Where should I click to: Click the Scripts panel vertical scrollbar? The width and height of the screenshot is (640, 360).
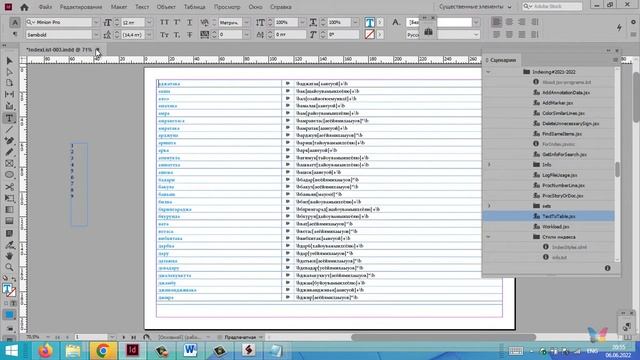617,169
